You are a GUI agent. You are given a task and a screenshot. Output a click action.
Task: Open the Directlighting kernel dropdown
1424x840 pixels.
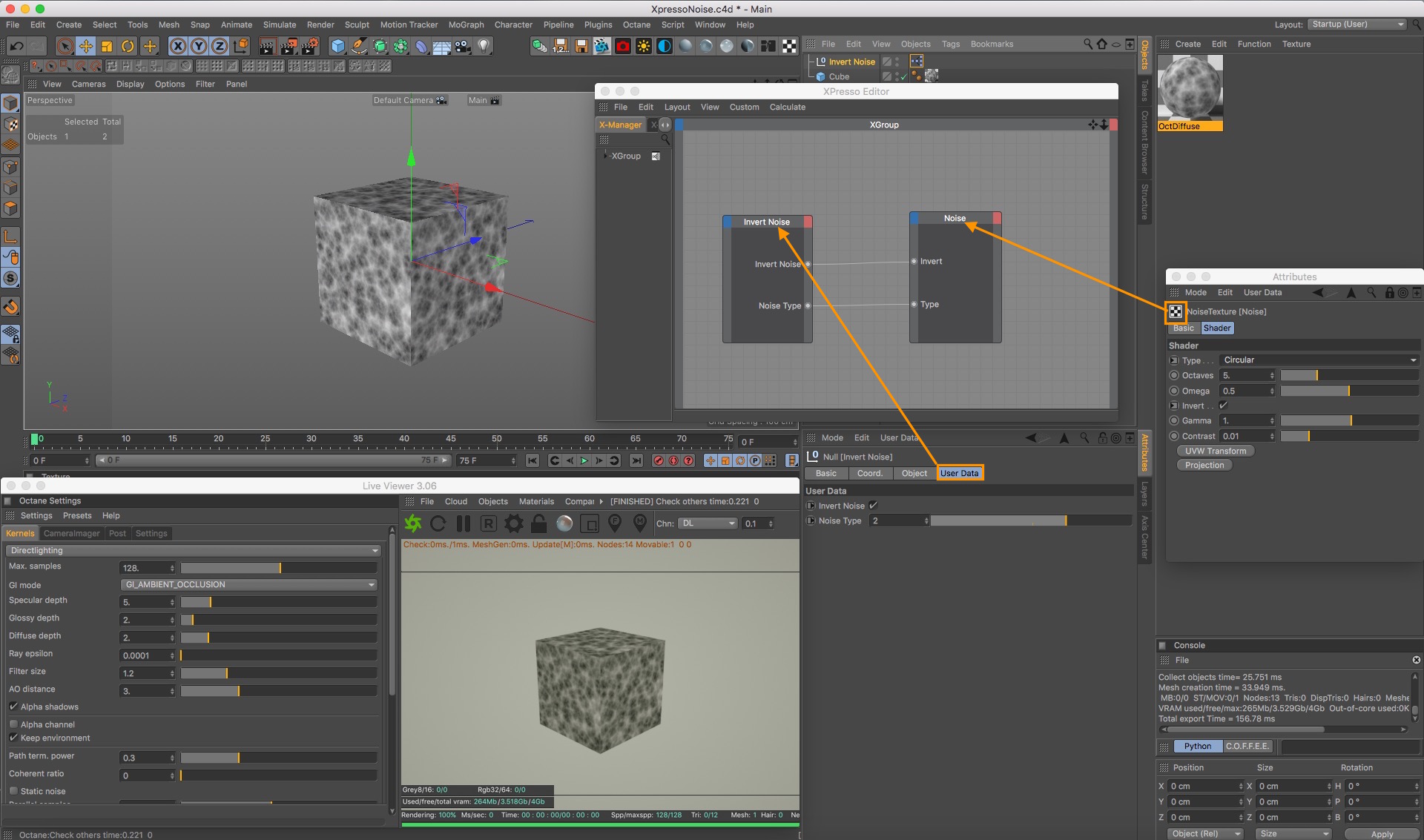194,550
